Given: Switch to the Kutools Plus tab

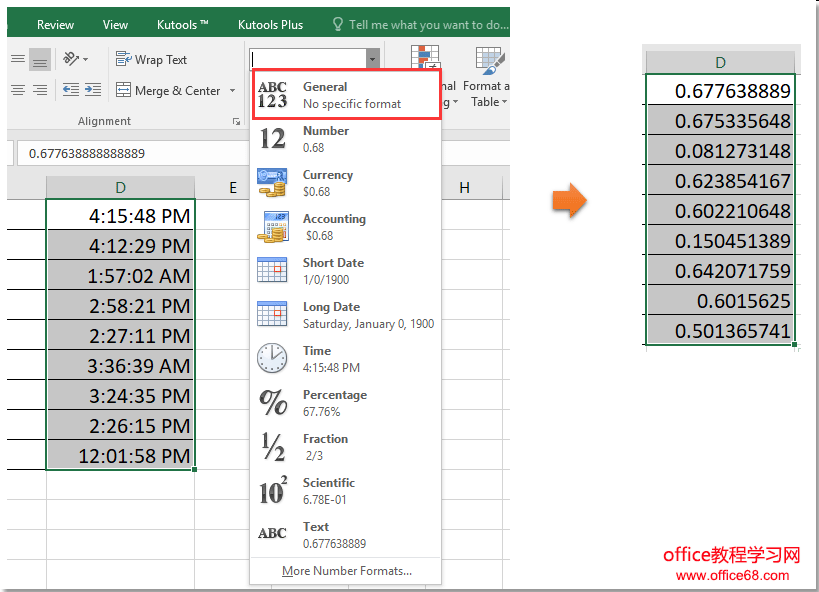Looking at the screenshot, I should 270,24.
